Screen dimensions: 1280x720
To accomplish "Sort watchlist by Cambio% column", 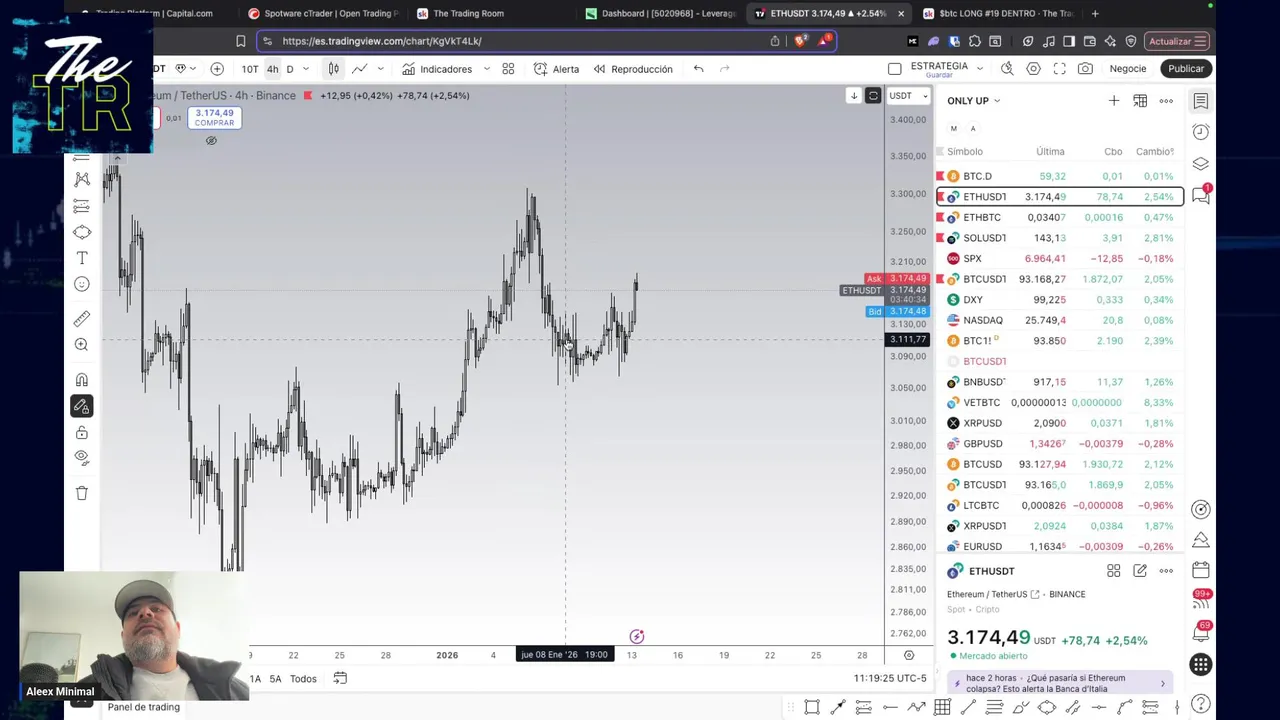I will point(1154,152).
